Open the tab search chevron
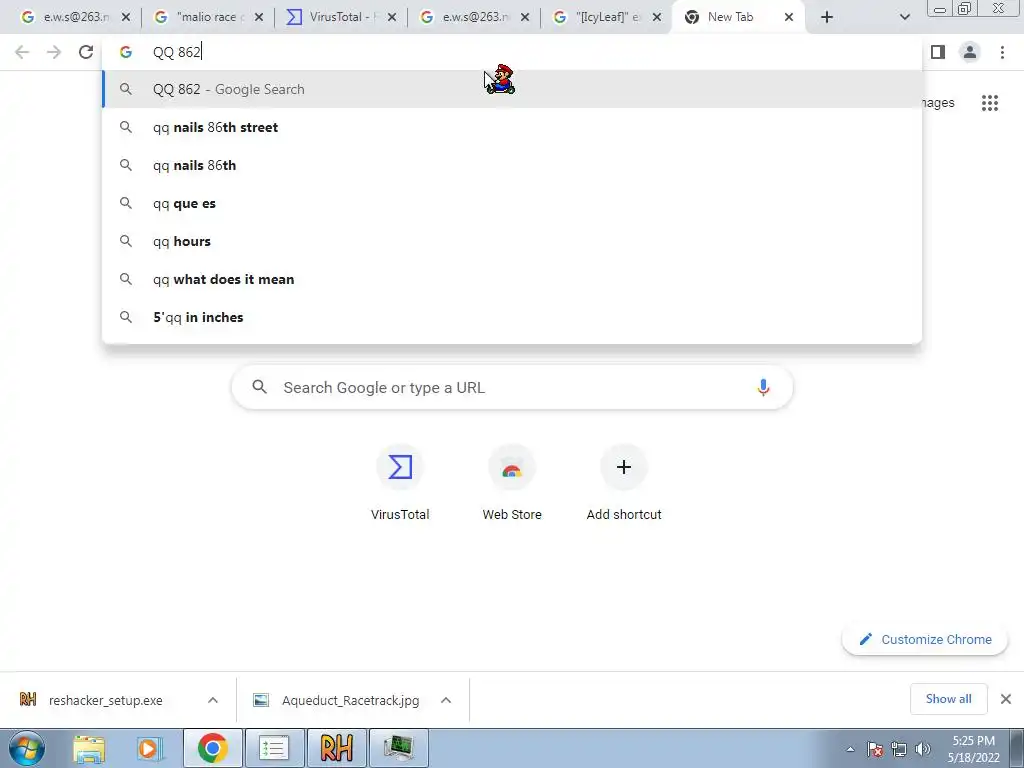This screenshot has height=768, width=1024. [904, 18]
